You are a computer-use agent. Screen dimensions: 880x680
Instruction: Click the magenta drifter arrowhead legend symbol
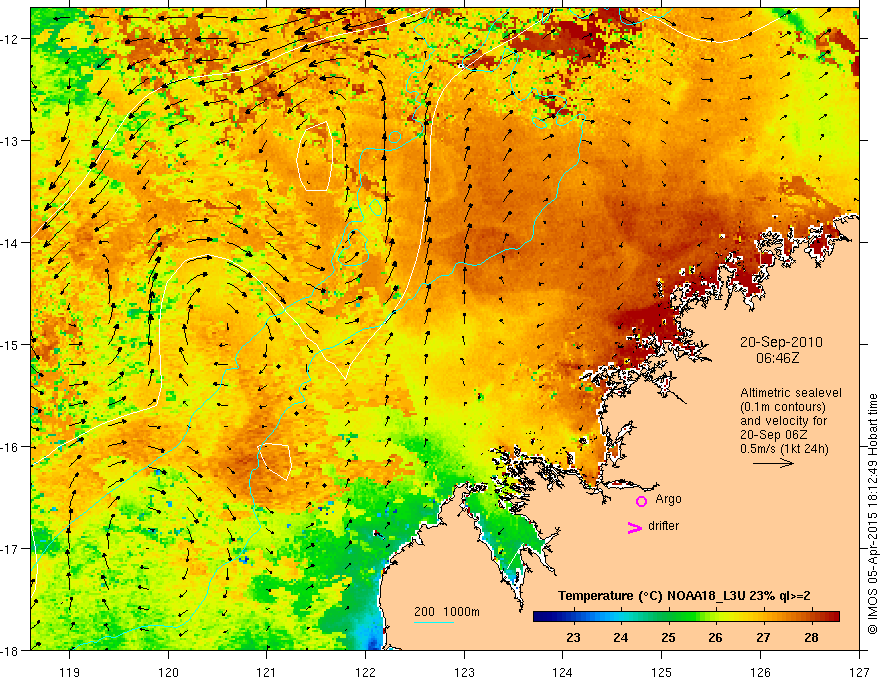click(635, 527)
